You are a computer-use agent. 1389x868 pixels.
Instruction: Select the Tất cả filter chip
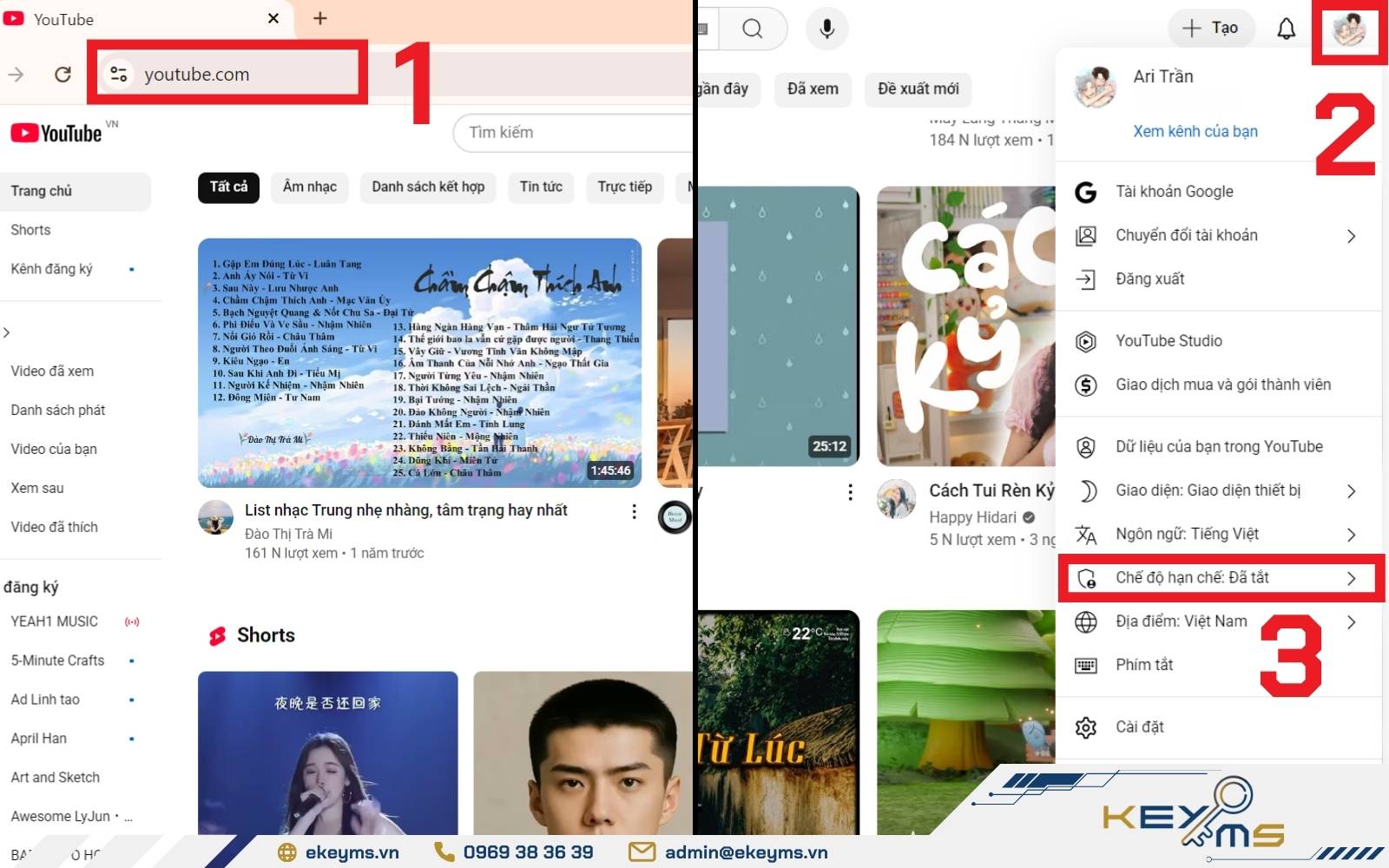click(x=228, y=187)
